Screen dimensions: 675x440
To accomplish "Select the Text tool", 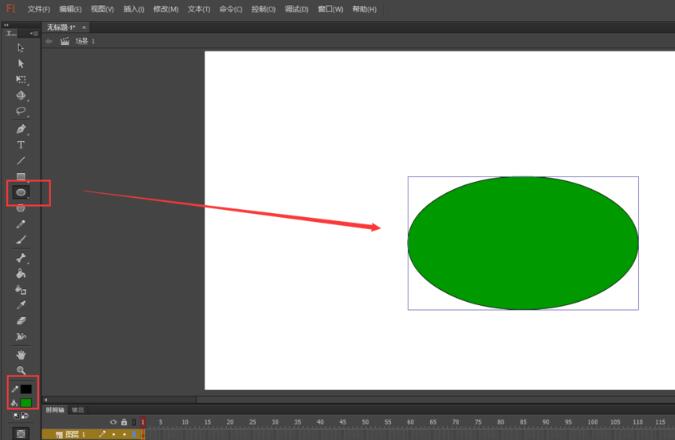I will [x=21, y=145].
